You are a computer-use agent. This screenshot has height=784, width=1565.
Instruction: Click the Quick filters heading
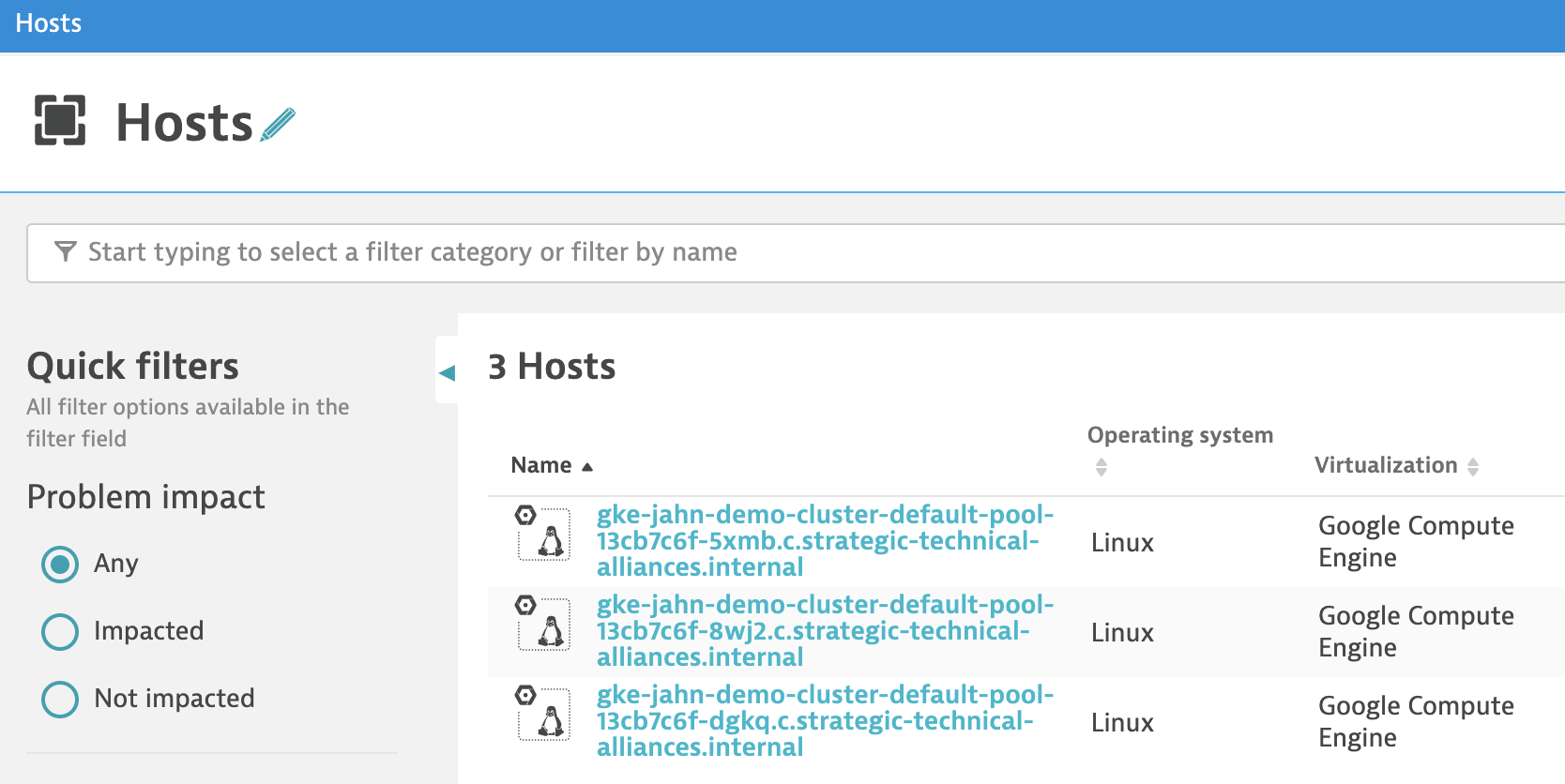click(x=133, y=366)
